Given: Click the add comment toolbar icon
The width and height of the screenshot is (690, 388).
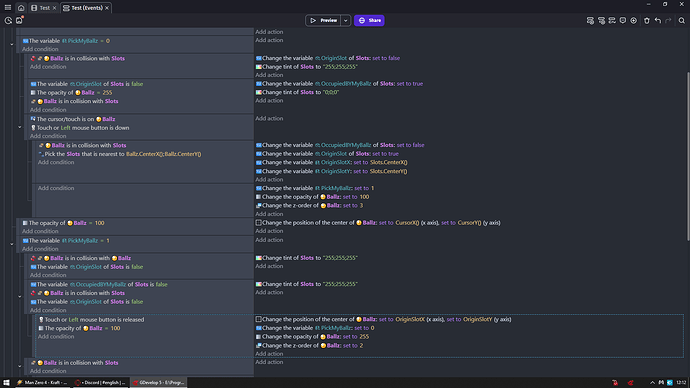Looking at the screenshot, I should (623, 21).
